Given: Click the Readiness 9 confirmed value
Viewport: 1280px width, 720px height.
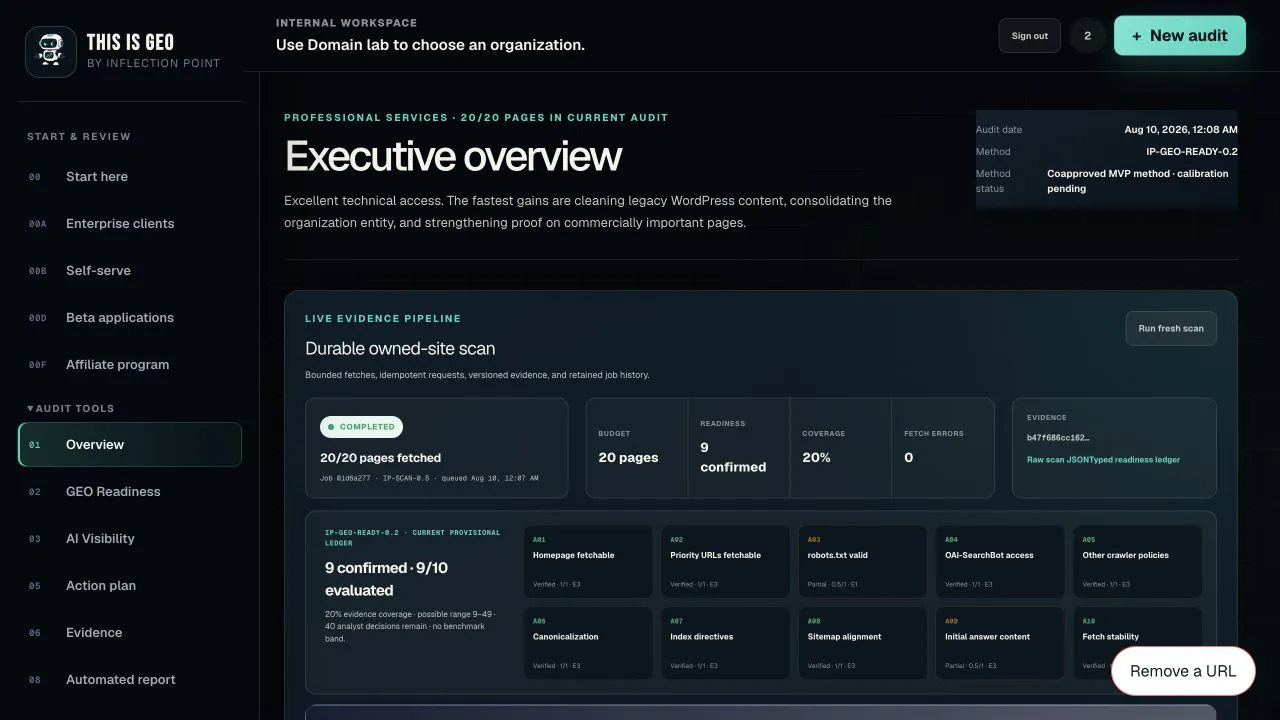Looking at the screenshot, I should [733, 457].
